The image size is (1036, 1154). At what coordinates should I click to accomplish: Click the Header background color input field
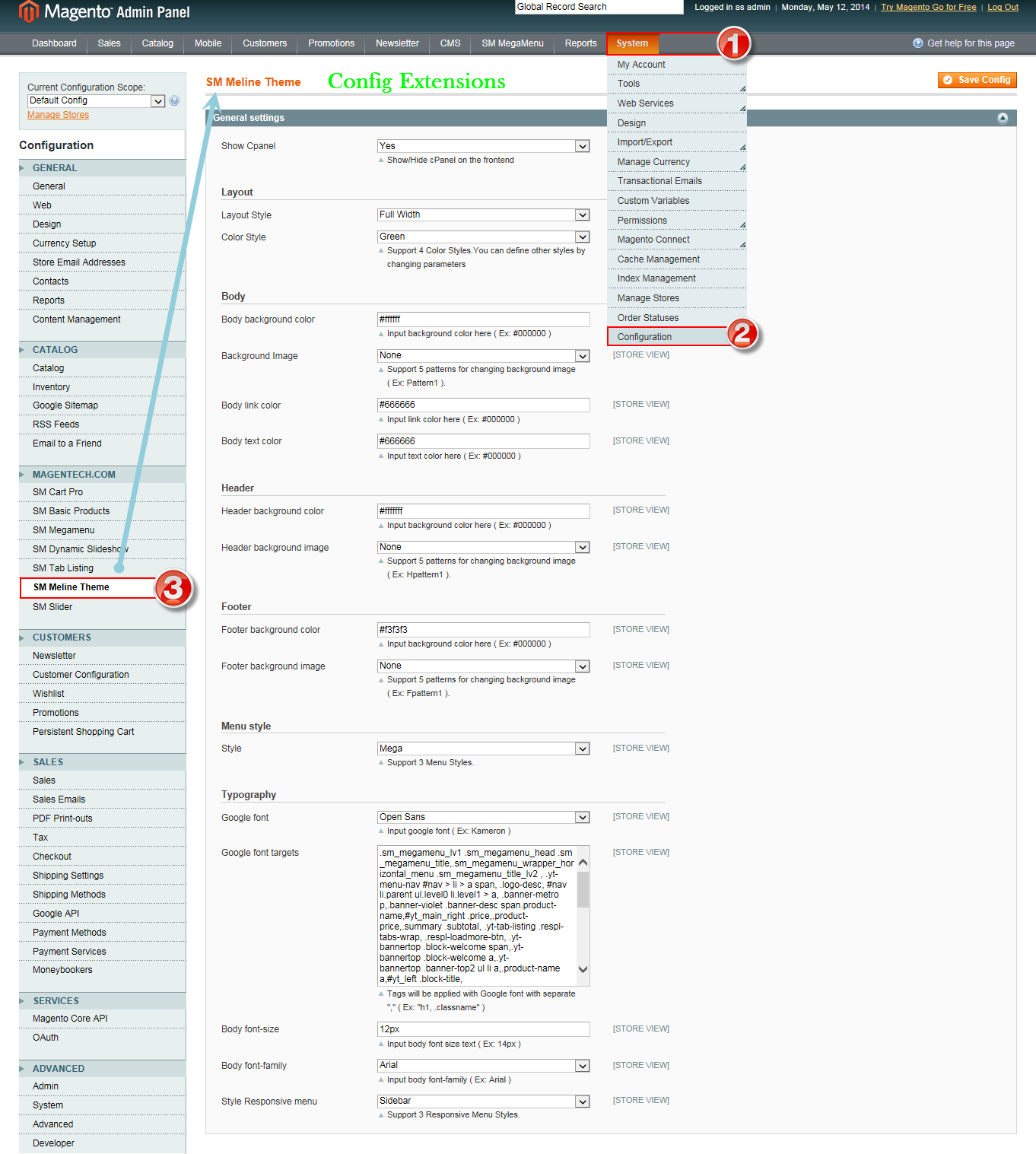[x=484, y=511]
